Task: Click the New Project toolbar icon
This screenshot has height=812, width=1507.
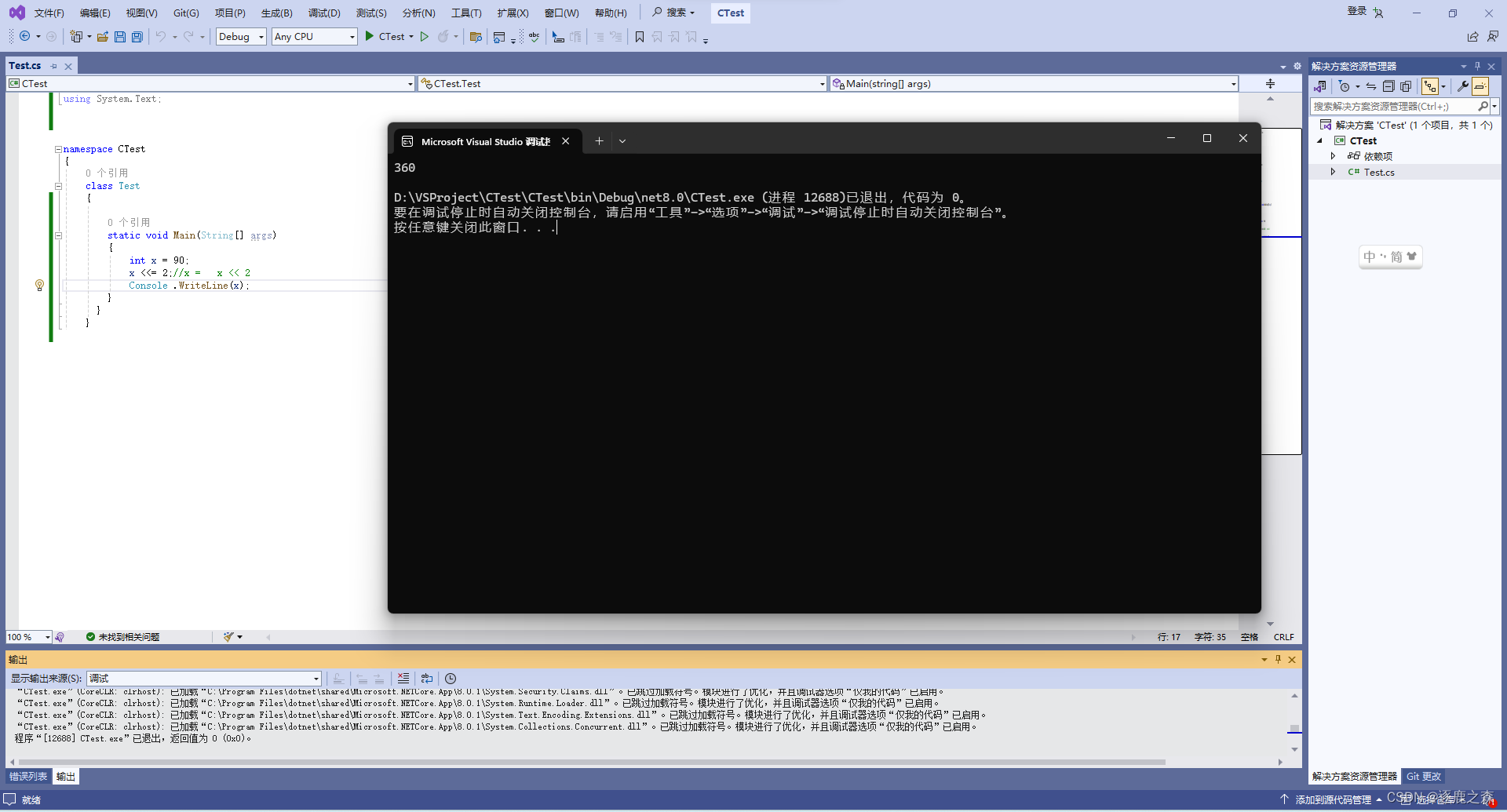Action: pyautogui.click(x=76, y=36)
